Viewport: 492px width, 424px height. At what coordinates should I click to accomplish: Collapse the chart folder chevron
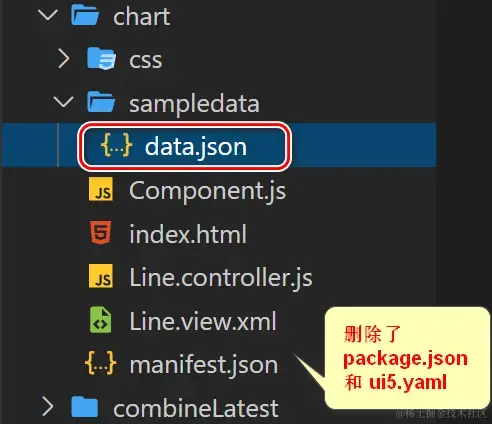click(x=48, y=15)
